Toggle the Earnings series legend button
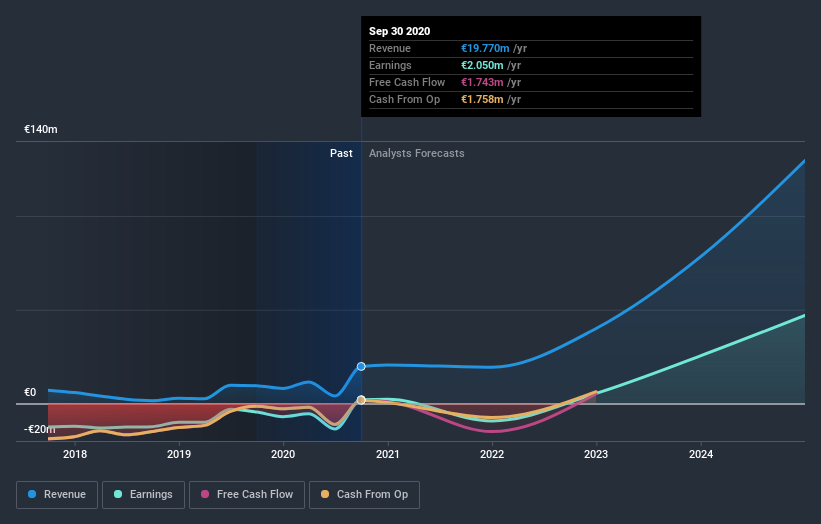821x524 pixels. tap(143, 495)
